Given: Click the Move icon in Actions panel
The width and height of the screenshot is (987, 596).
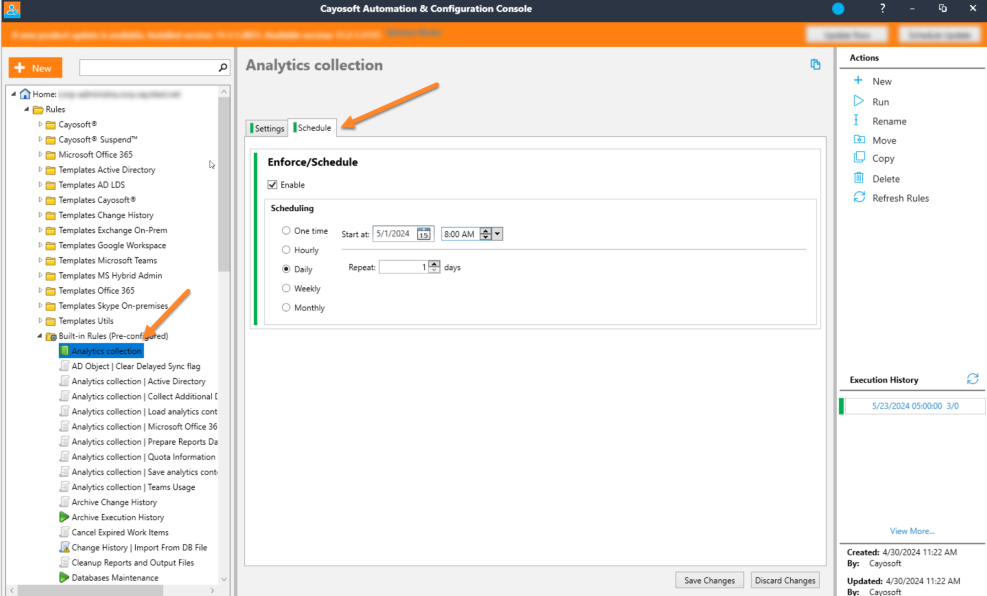Looking at the screenshot, I should coord(859,140).
